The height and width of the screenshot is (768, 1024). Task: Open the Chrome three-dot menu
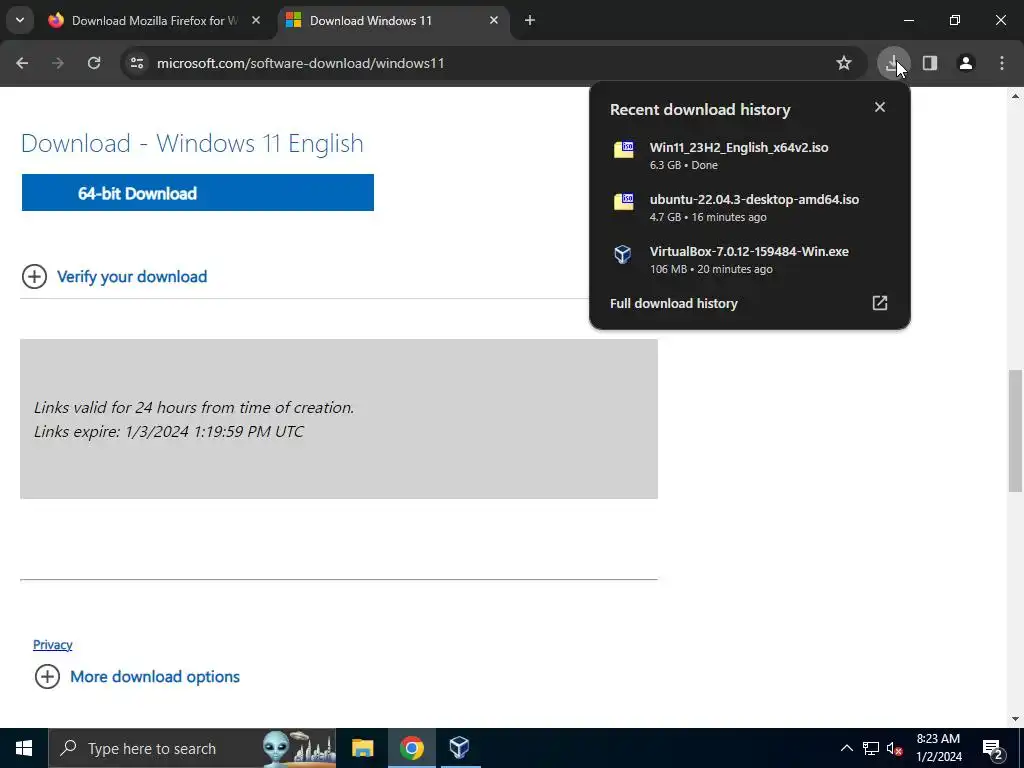click(x=1002, y=63)
